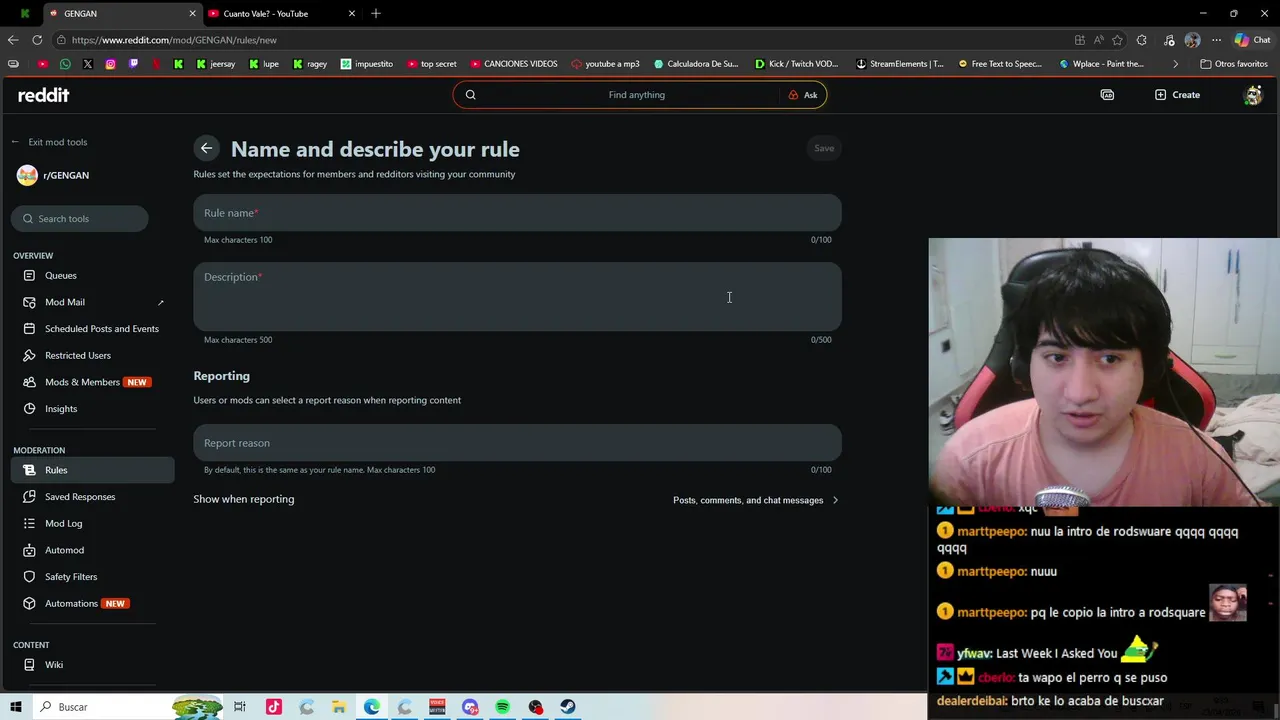Open File Explorer from the taskbar
Viewport: 1280px width, 720px height.
pos(339,707)
